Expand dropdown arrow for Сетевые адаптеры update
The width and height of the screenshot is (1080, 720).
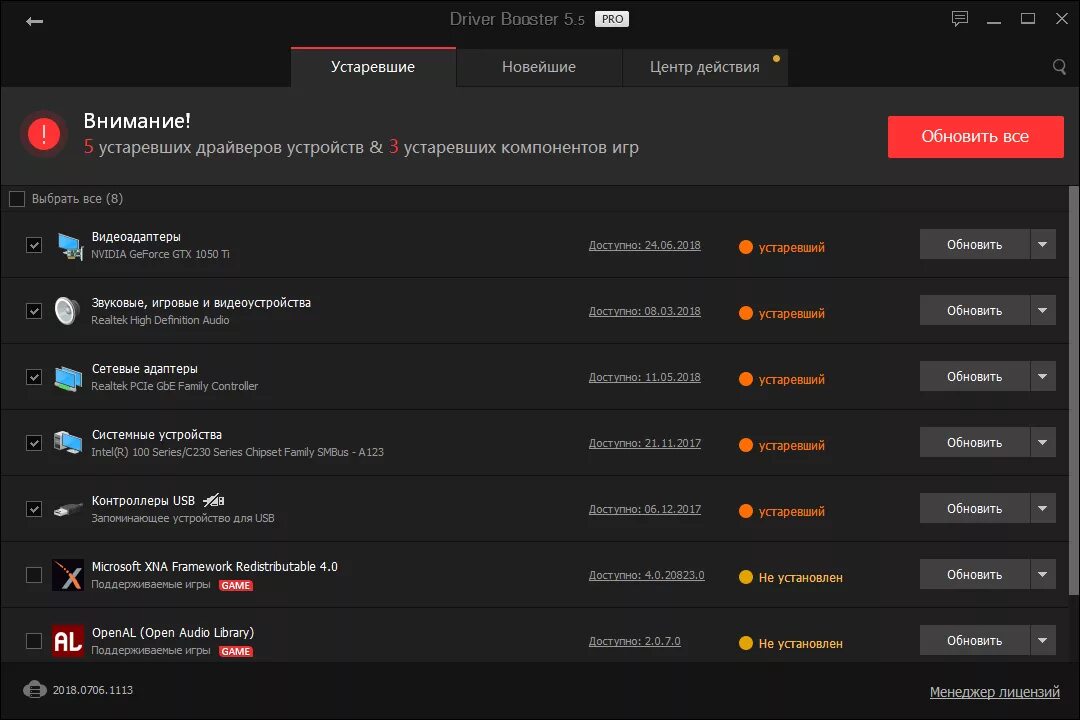[1043, 377]
